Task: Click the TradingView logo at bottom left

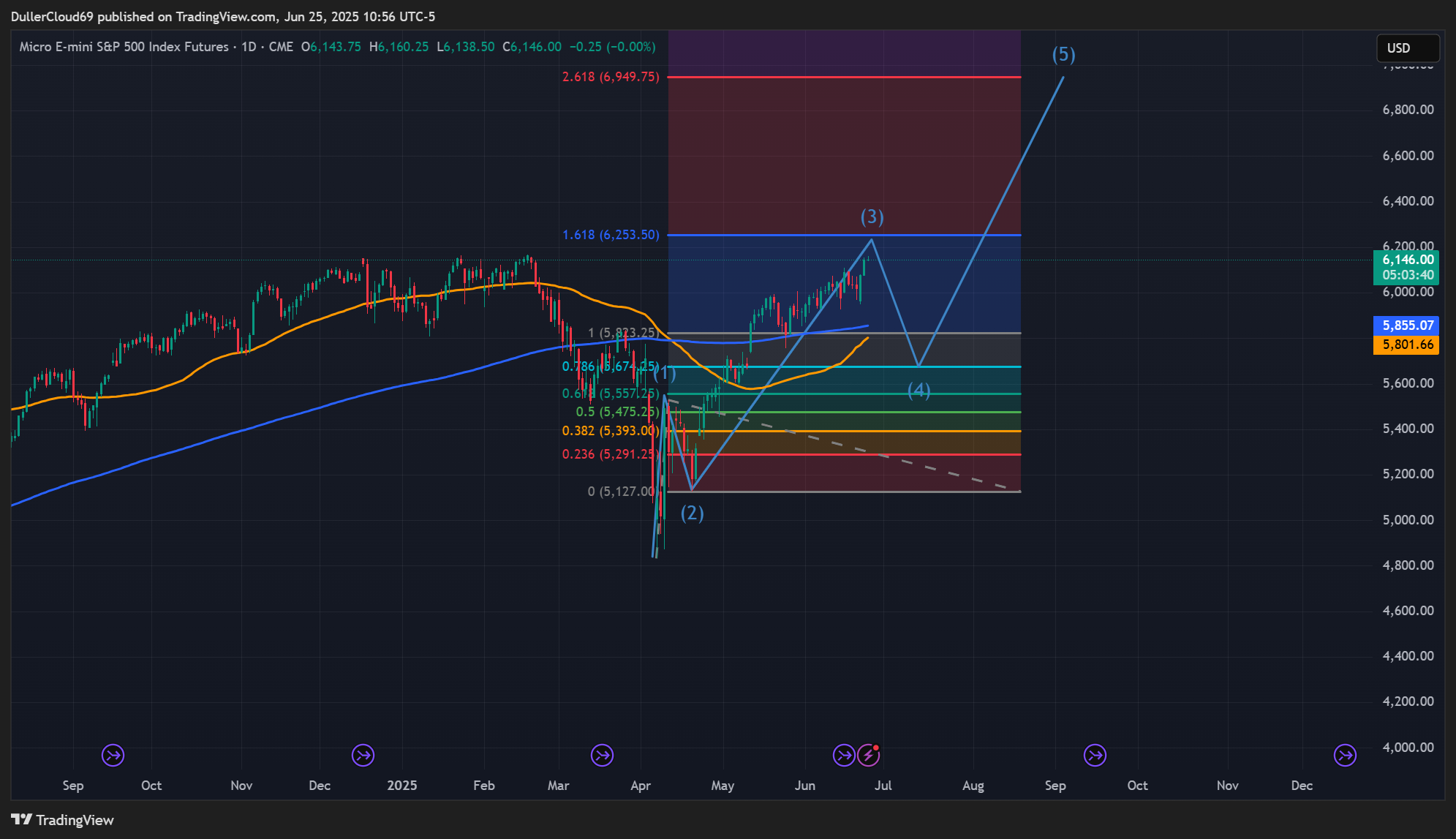Action: (x=63, y=820)
